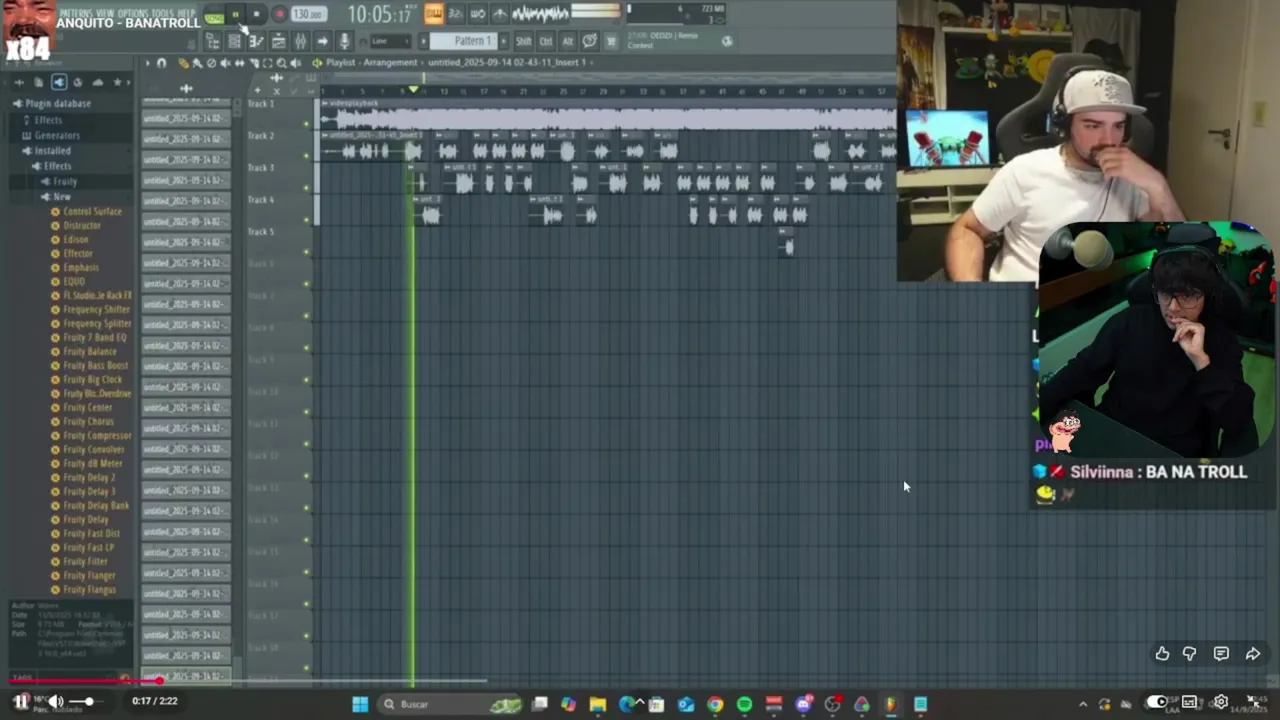Toggle mute LED on Track 2
Image resolution: width=1280 pixels, height=720 pixels.
click(307, 156)
